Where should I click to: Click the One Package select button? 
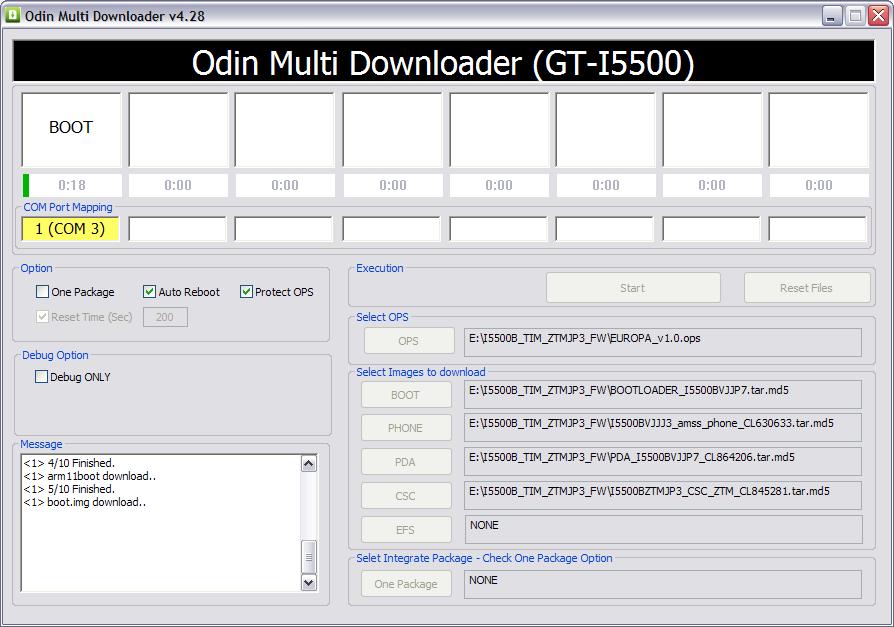405,584
